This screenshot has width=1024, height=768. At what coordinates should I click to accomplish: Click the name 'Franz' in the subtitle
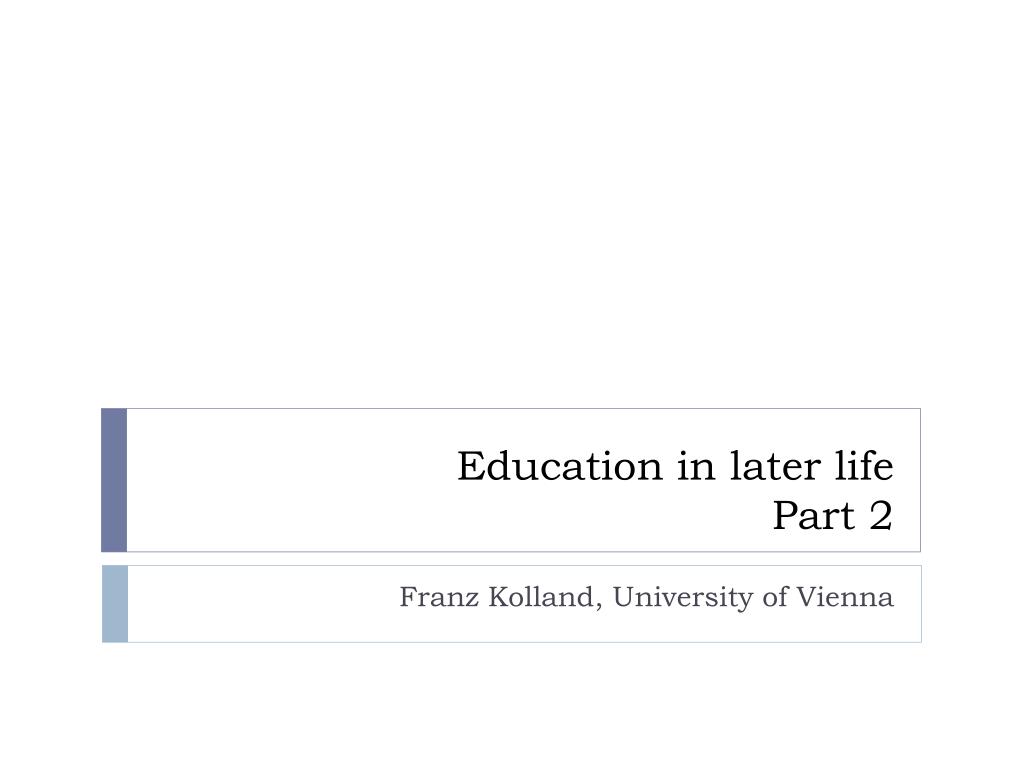tap(439, 597)
